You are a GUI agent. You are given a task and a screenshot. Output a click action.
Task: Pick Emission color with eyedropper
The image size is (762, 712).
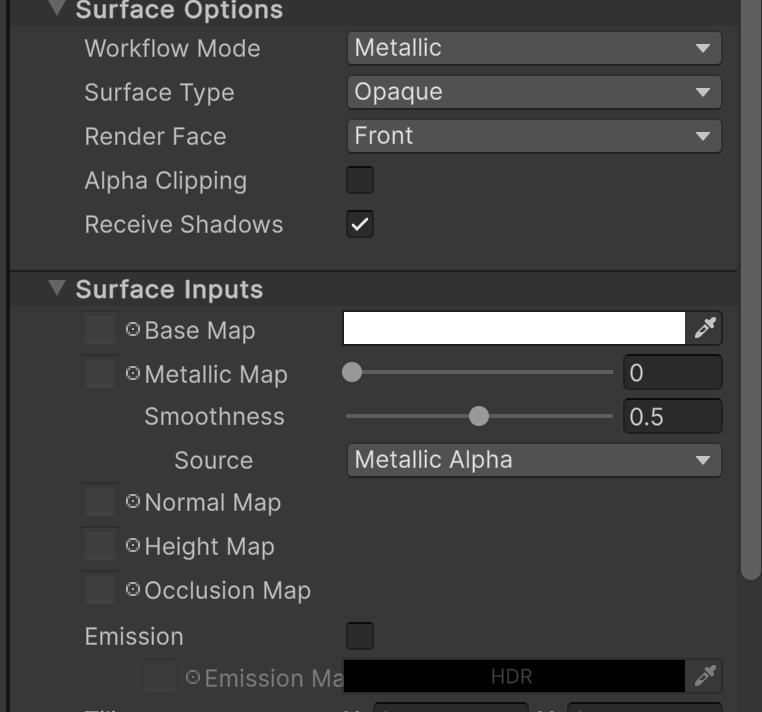click(x=705, y=676)
